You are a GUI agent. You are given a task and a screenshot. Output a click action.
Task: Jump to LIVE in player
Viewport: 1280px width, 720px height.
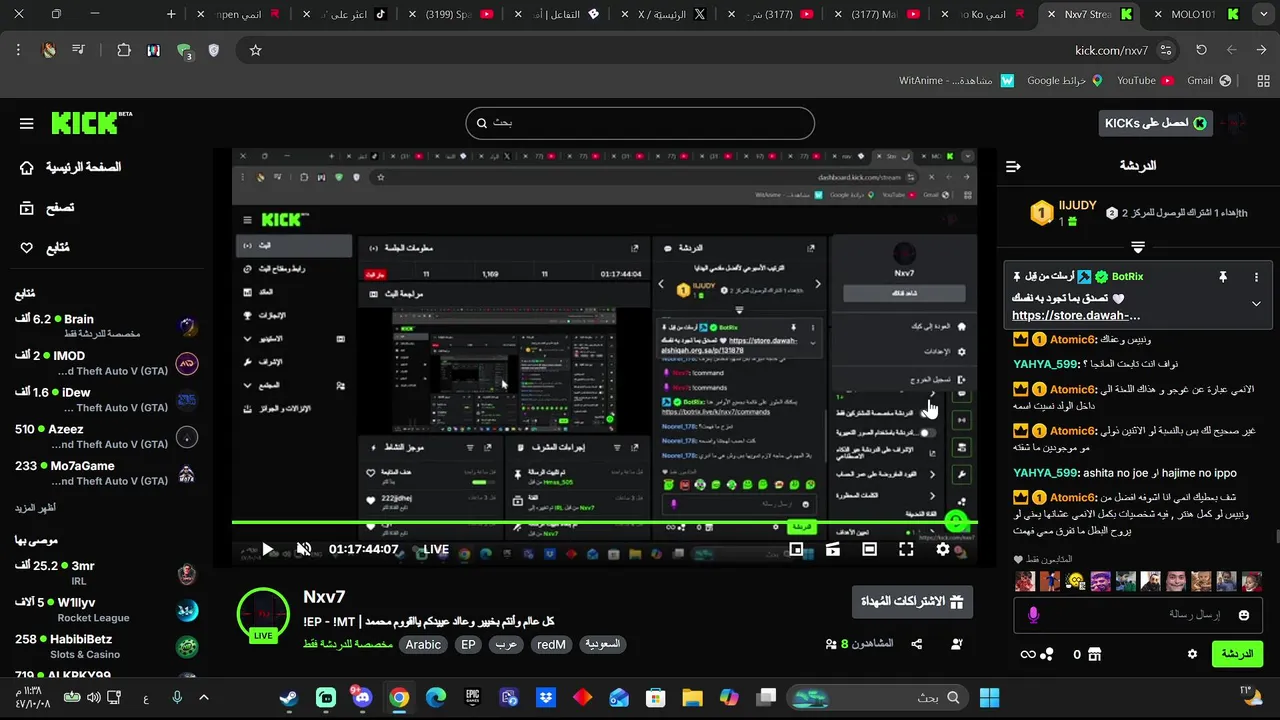(x=436, y=549)
